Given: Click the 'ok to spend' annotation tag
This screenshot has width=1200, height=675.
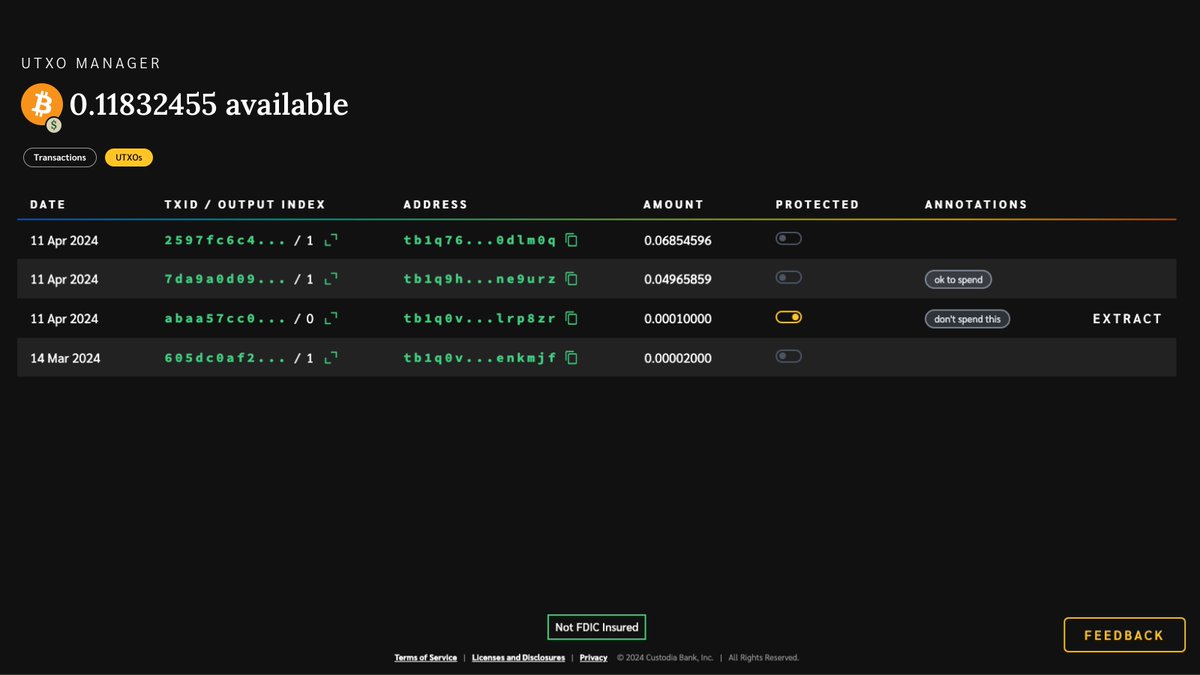Looking at the screenshot, I should 958,280.
